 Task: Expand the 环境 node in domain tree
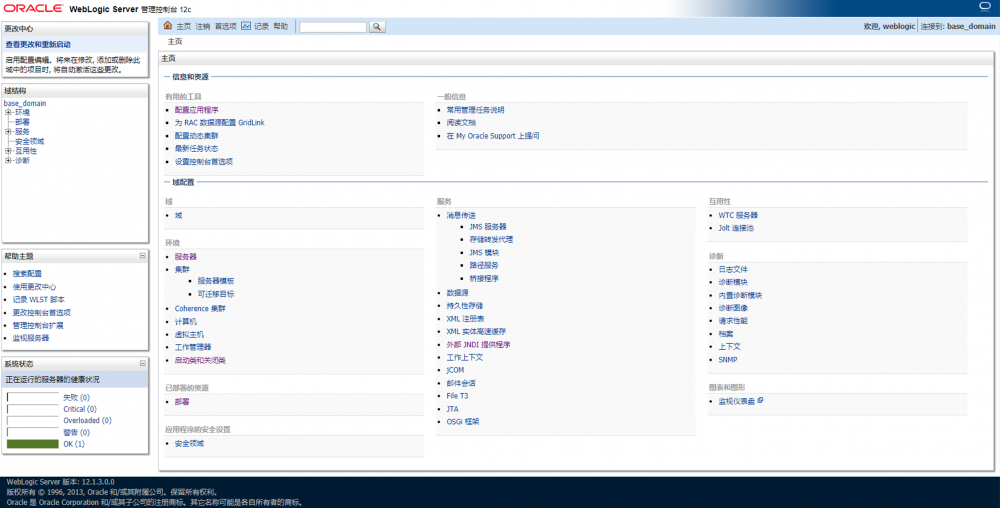(8, 112)
